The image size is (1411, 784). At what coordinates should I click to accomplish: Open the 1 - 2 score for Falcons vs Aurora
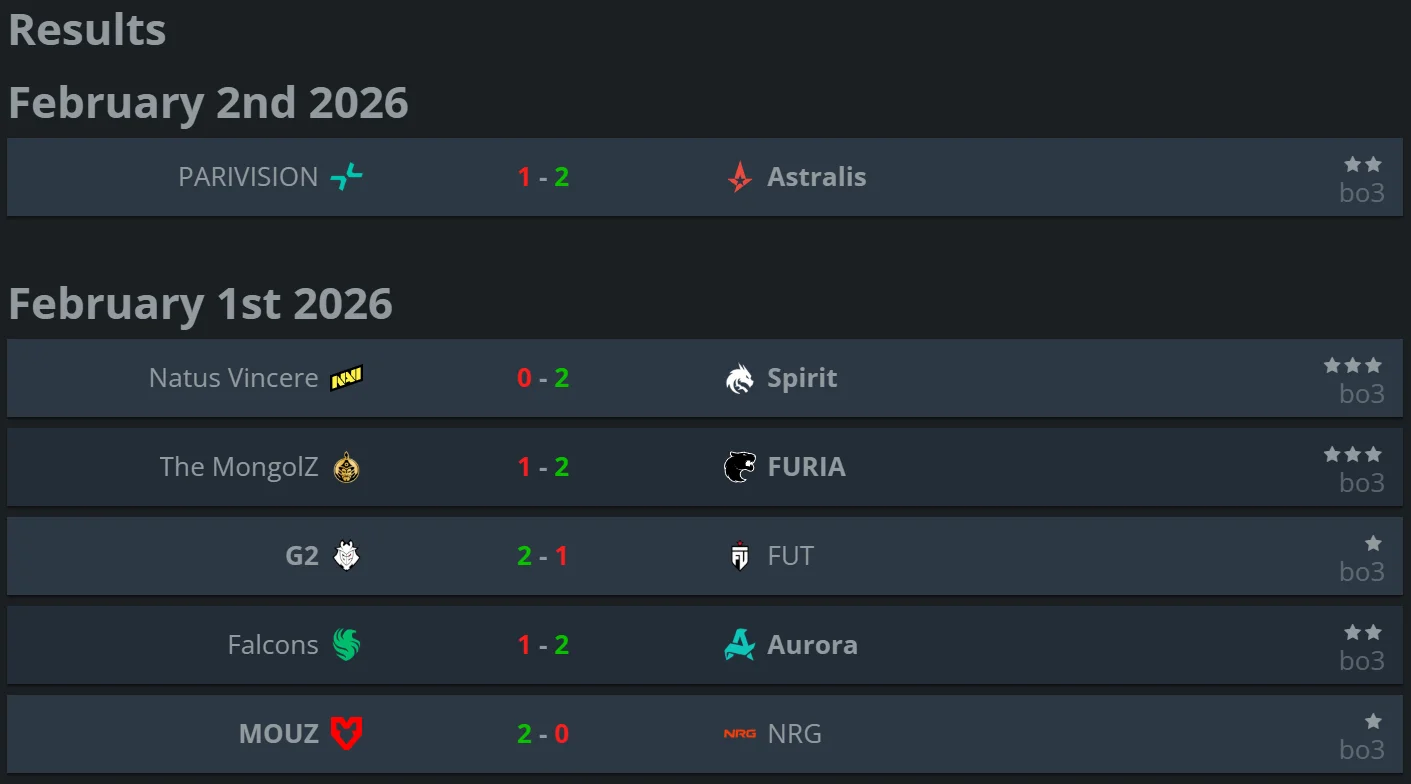coord(543,645)
